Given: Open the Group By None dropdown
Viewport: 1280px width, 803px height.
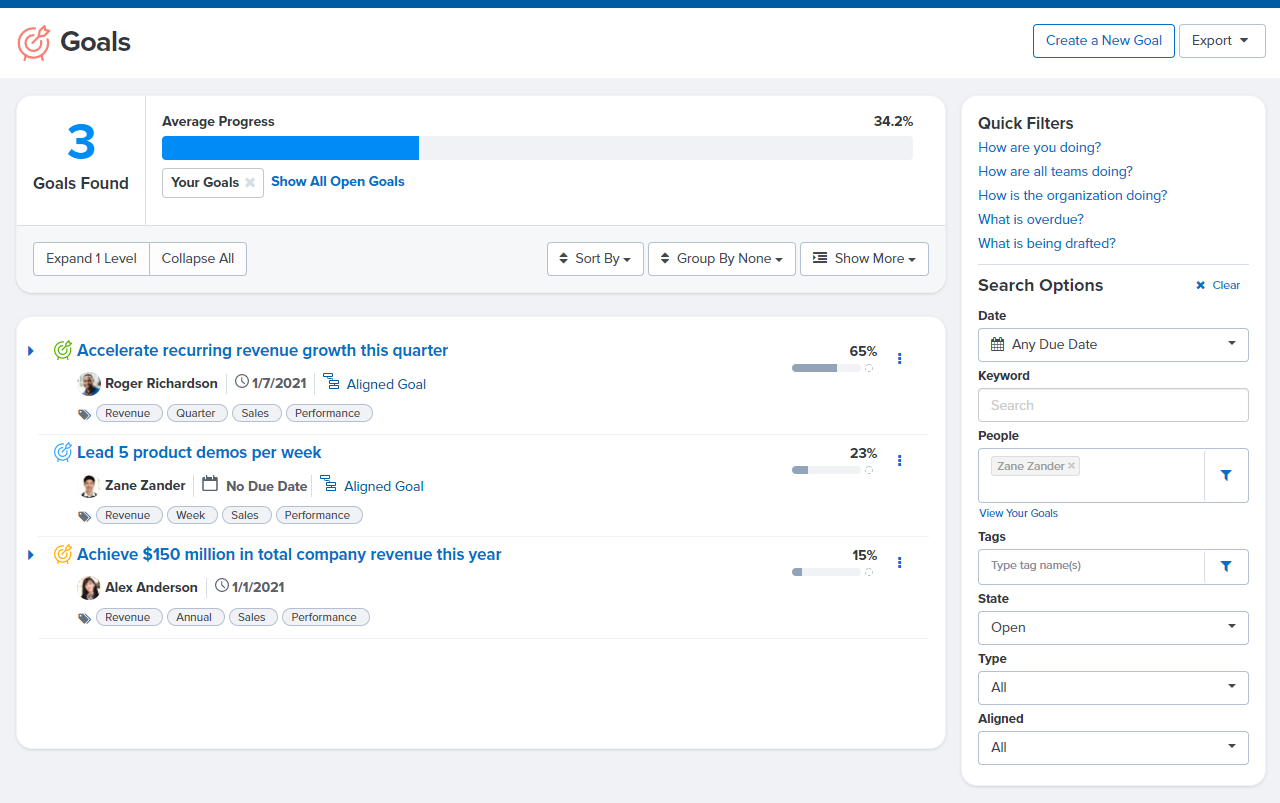Looking at the screenshot, I should [x=722, y=259].
